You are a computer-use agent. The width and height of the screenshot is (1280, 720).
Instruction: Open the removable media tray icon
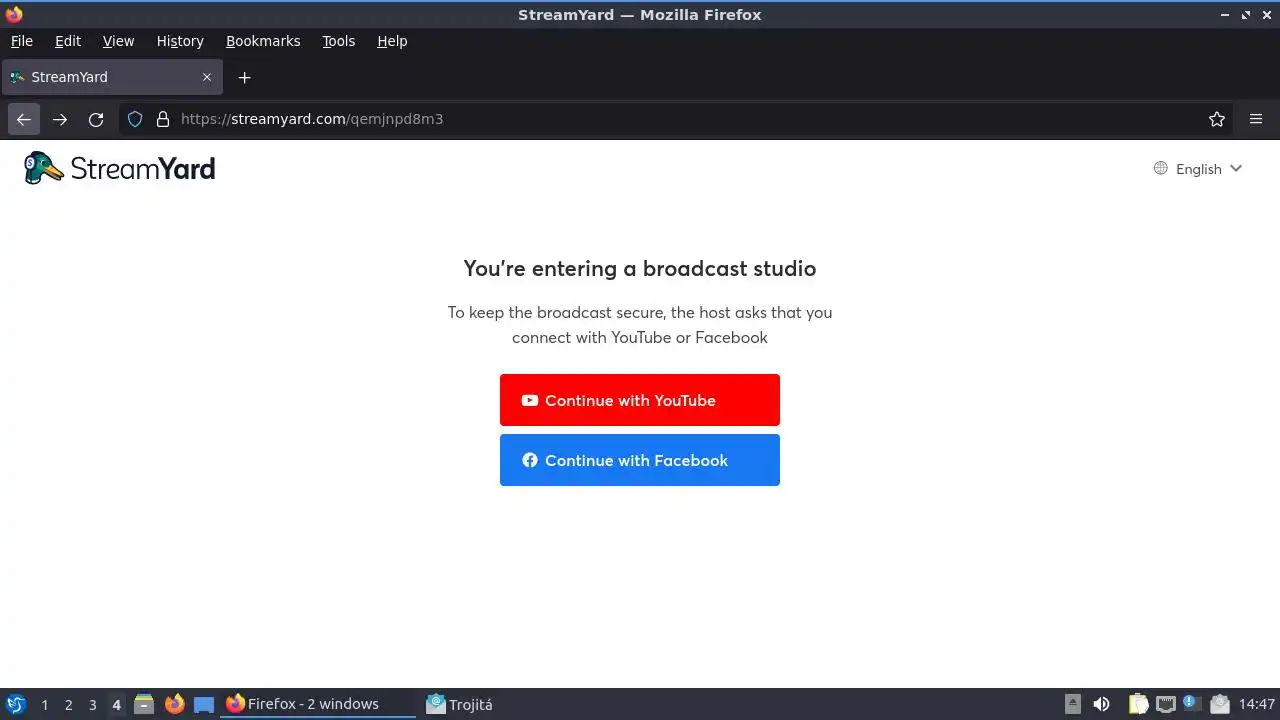point(1073,704)
